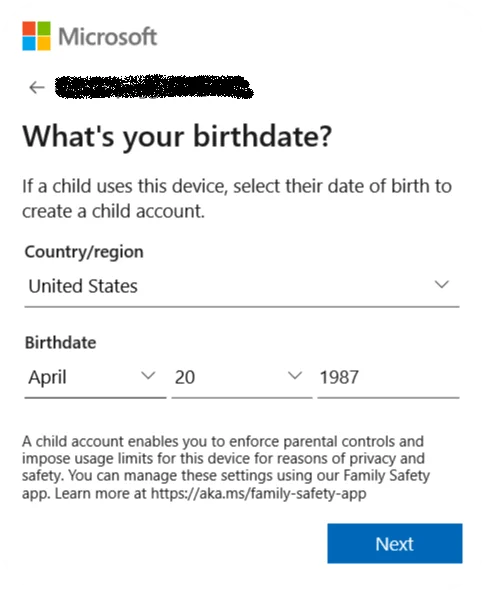Expand the day chevron arrow
This screenshot has width=485, height=591.
(x=295, y=375)
